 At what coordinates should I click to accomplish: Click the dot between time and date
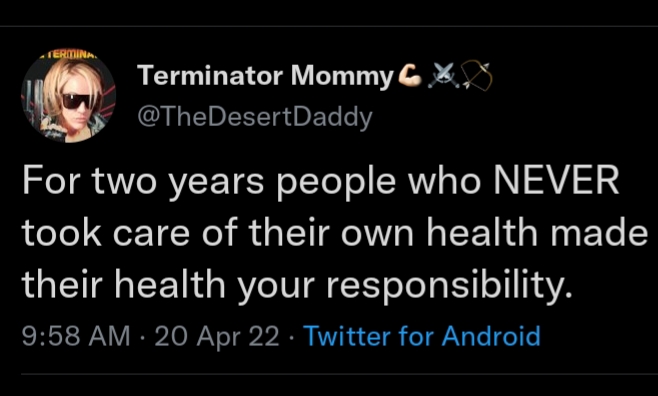click(x=143, y=337)
